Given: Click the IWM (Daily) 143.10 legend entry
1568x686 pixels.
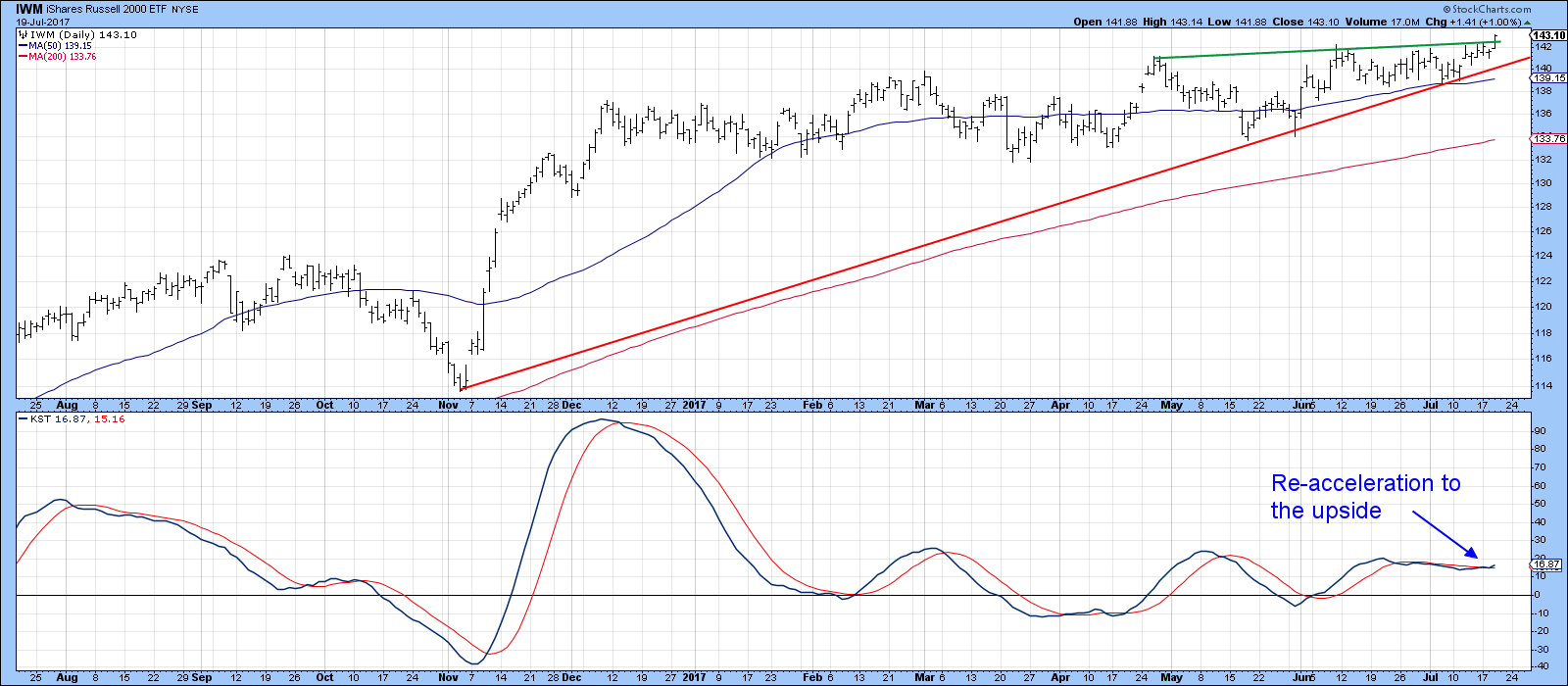Looking at the screenshot, I should point(83,34).
